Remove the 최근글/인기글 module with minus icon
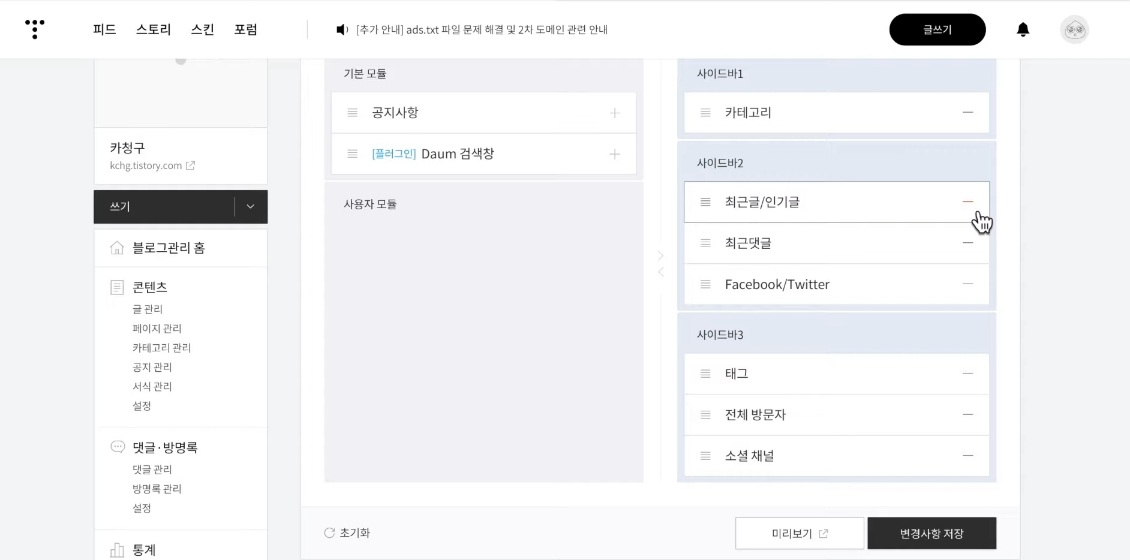 pos(968,202)
